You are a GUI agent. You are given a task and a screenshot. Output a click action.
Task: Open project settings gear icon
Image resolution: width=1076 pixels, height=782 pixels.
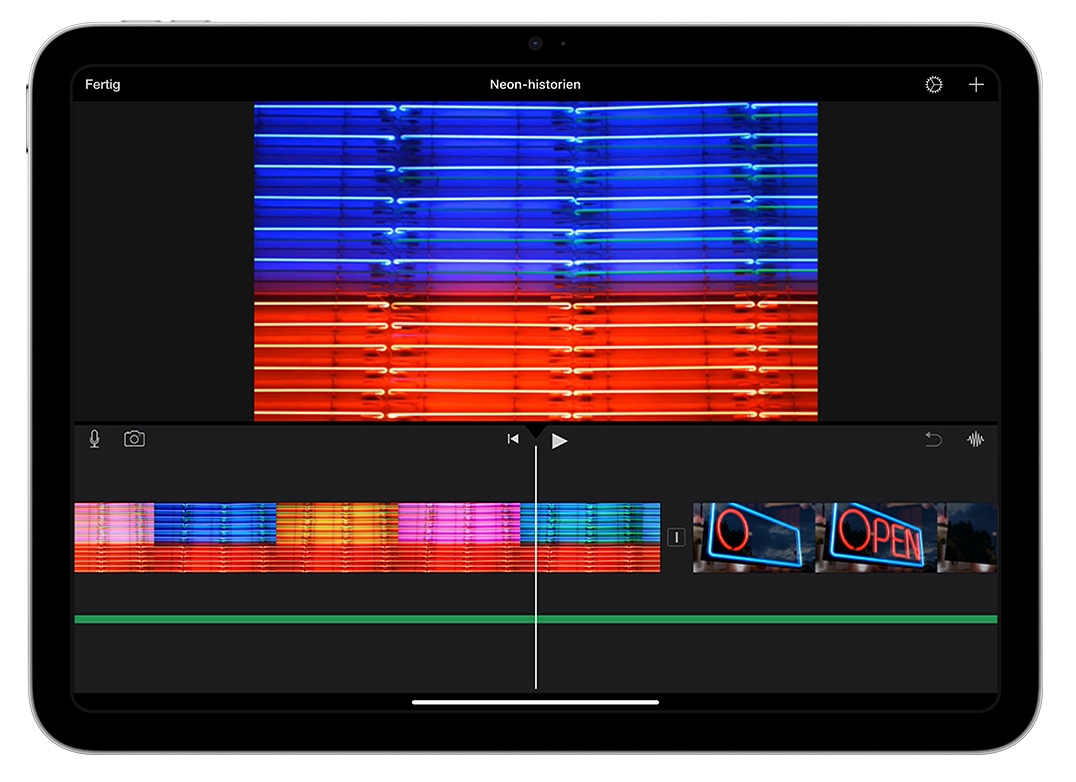pos(933,84)
